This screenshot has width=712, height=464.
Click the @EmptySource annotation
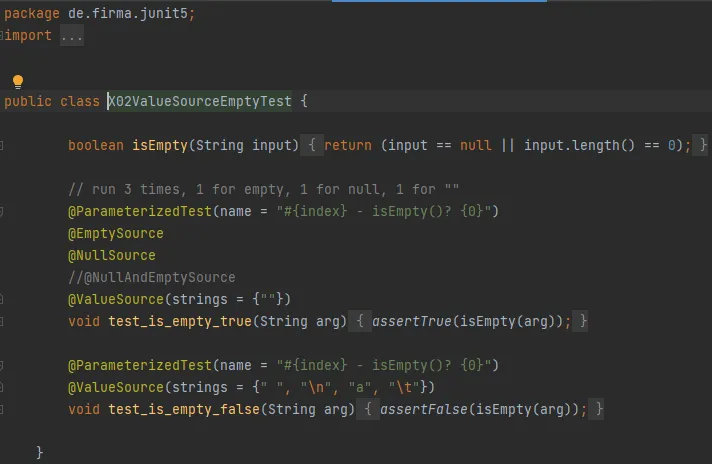tap(116, 233)
